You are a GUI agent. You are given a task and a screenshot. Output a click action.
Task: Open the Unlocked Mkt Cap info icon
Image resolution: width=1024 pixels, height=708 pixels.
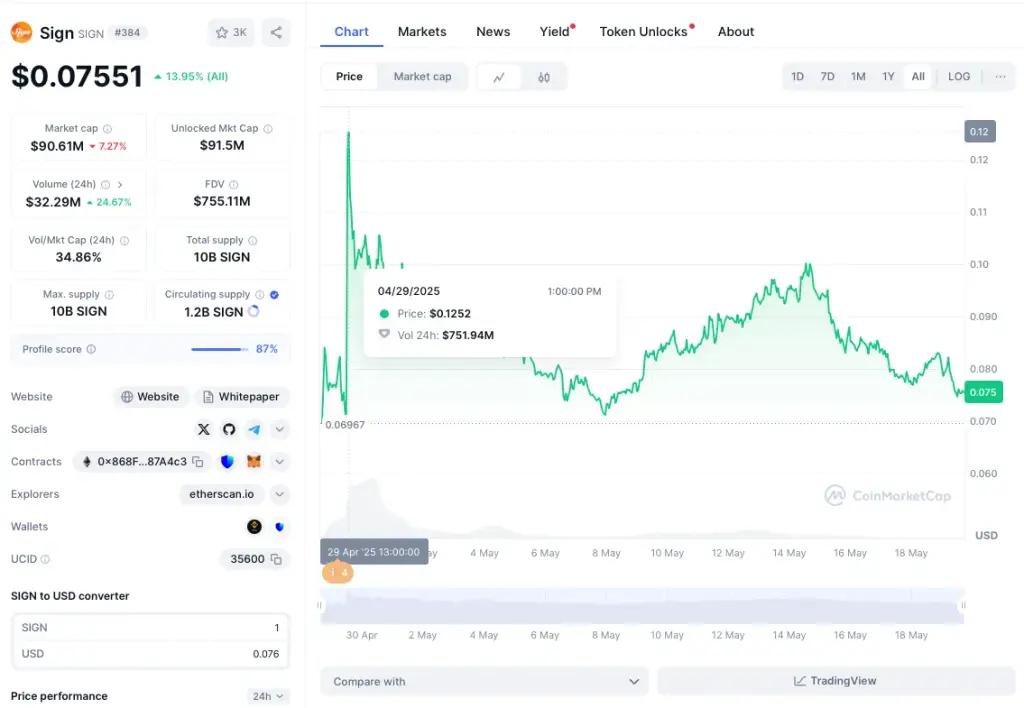click(x=268, y=129)
